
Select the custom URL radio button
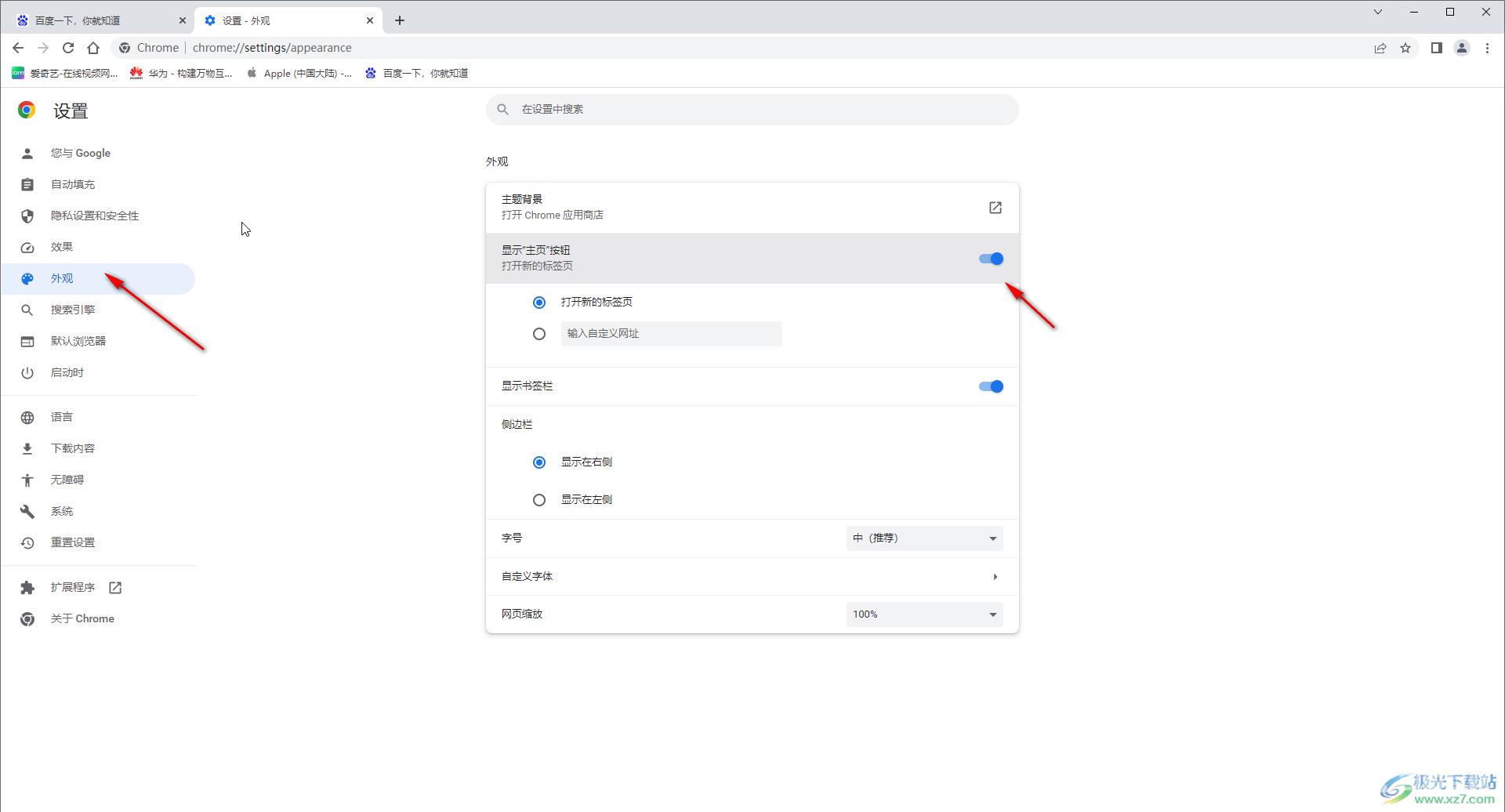pos(539,334)
